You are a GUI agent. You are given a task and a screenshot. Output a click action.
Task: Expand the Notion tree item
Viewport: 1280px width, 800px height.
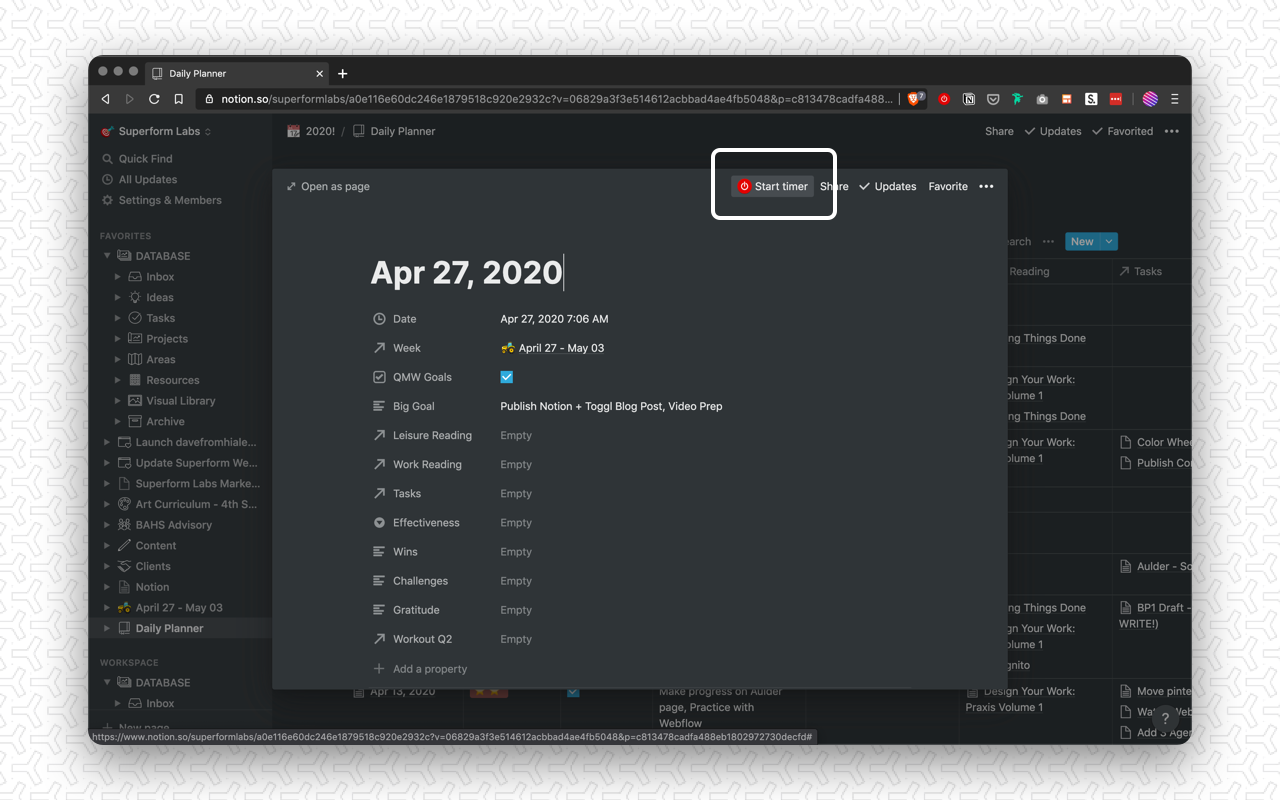tap(107, 587)
